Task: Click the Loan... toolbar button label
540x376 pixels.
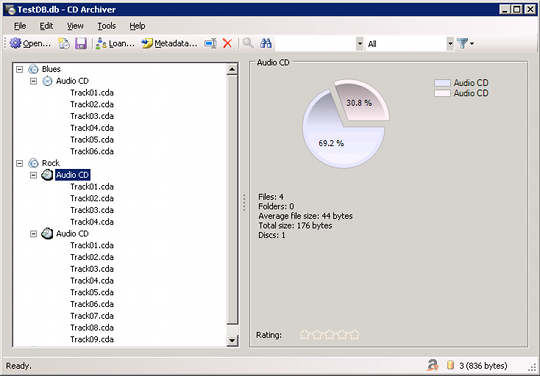Action: tap(122, 44)
